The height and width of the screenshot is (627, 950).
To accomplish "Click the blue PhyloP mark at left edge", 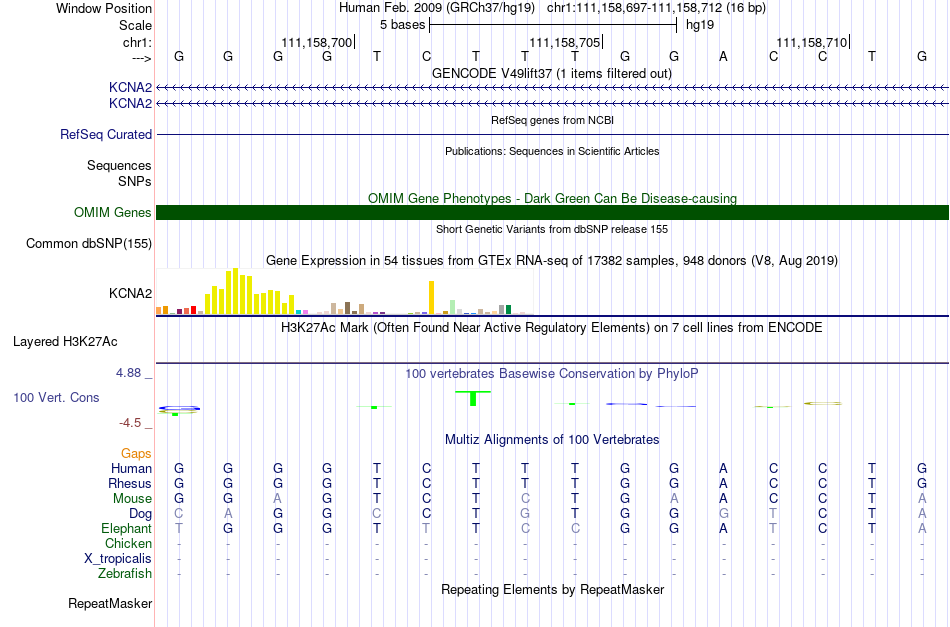I will click(179, 408).
